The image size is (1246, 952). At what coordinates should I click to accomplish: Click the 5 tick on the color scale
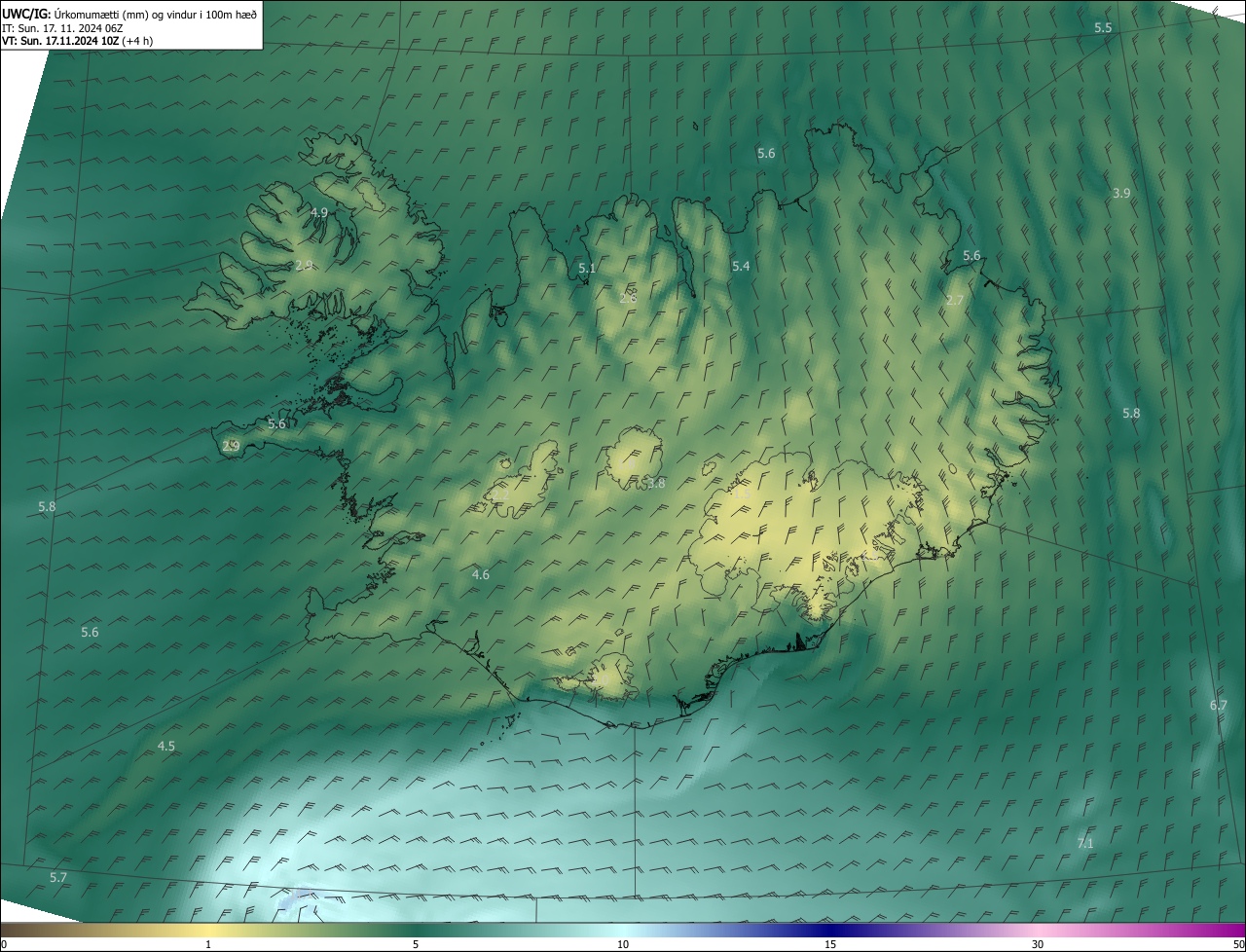(416, 945)
